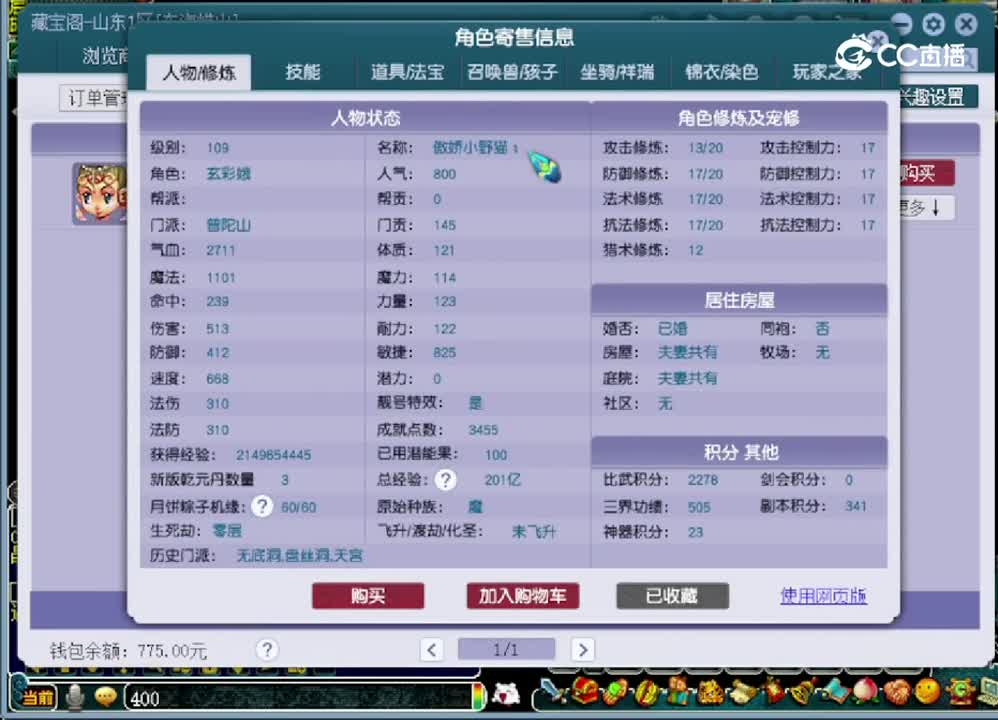Select the 技能 tab

(303, 72)
